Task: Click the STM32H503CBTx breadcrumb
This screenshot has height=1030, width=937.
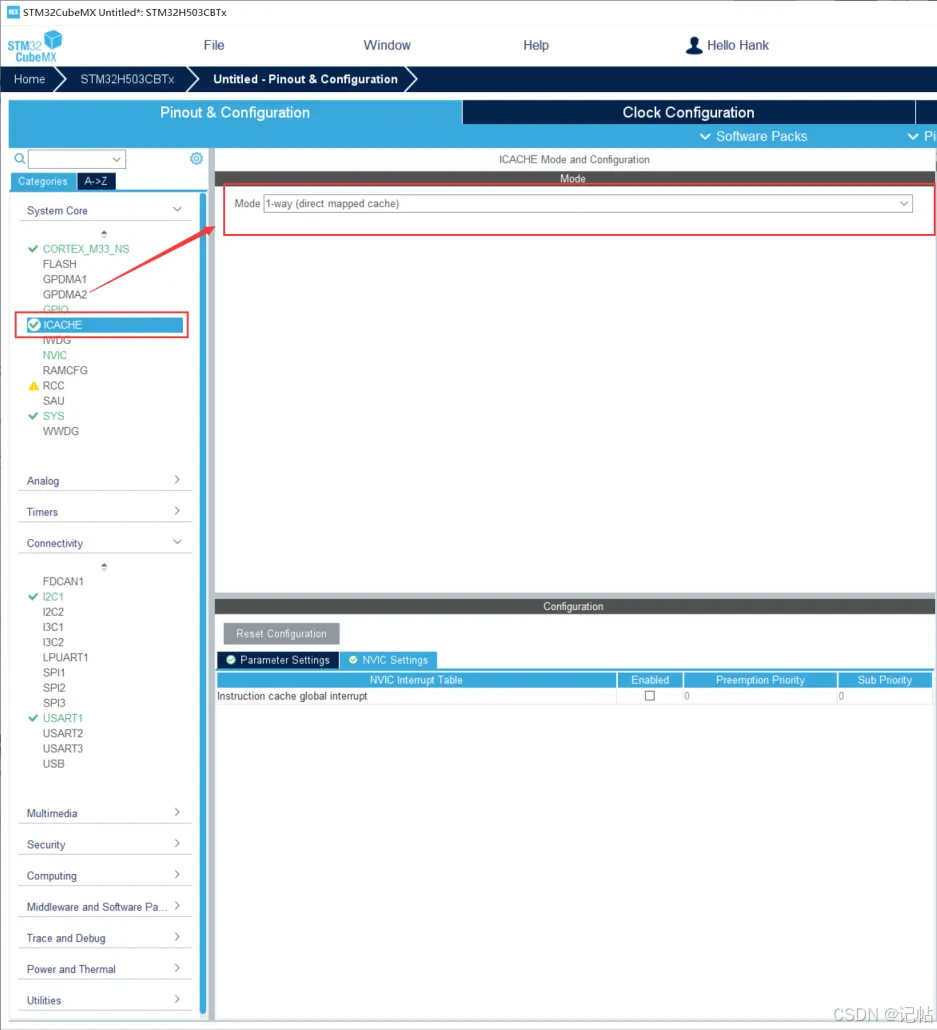Action: [127, 79]
